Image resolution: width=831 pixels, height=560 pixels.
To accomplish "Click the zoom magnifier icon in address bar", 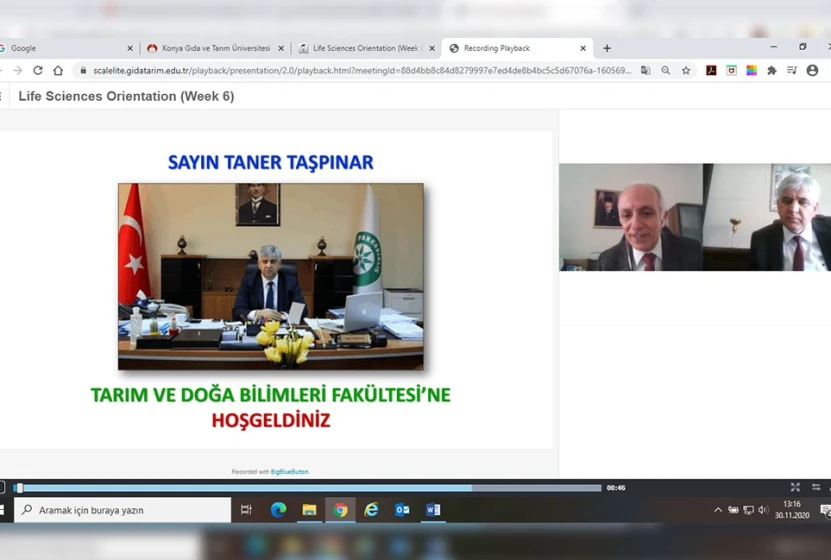I will [x=665, y=71].
